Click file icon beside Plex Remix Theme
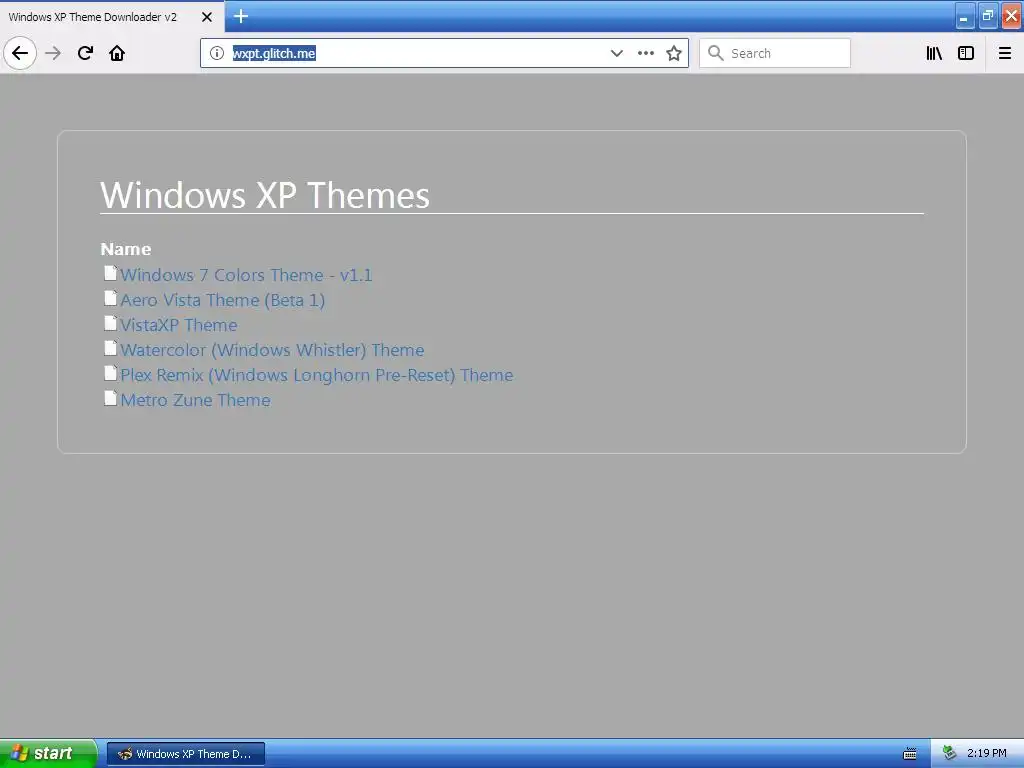1024x768 pixels. click(x=110, y=373)
